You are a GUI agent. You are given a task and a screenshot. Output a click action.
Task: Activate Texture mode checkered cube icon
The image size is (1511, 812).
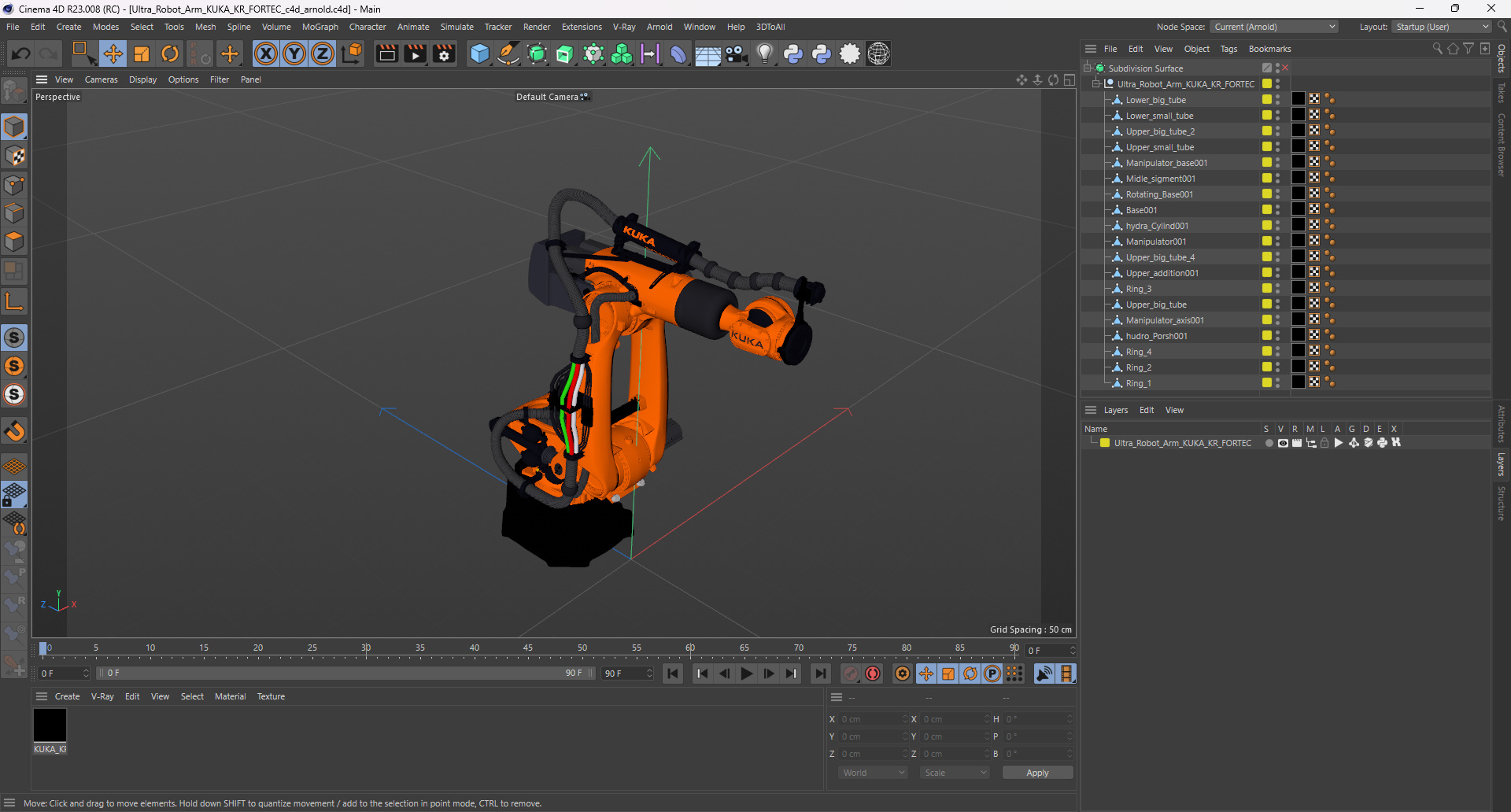pos(15,156)
